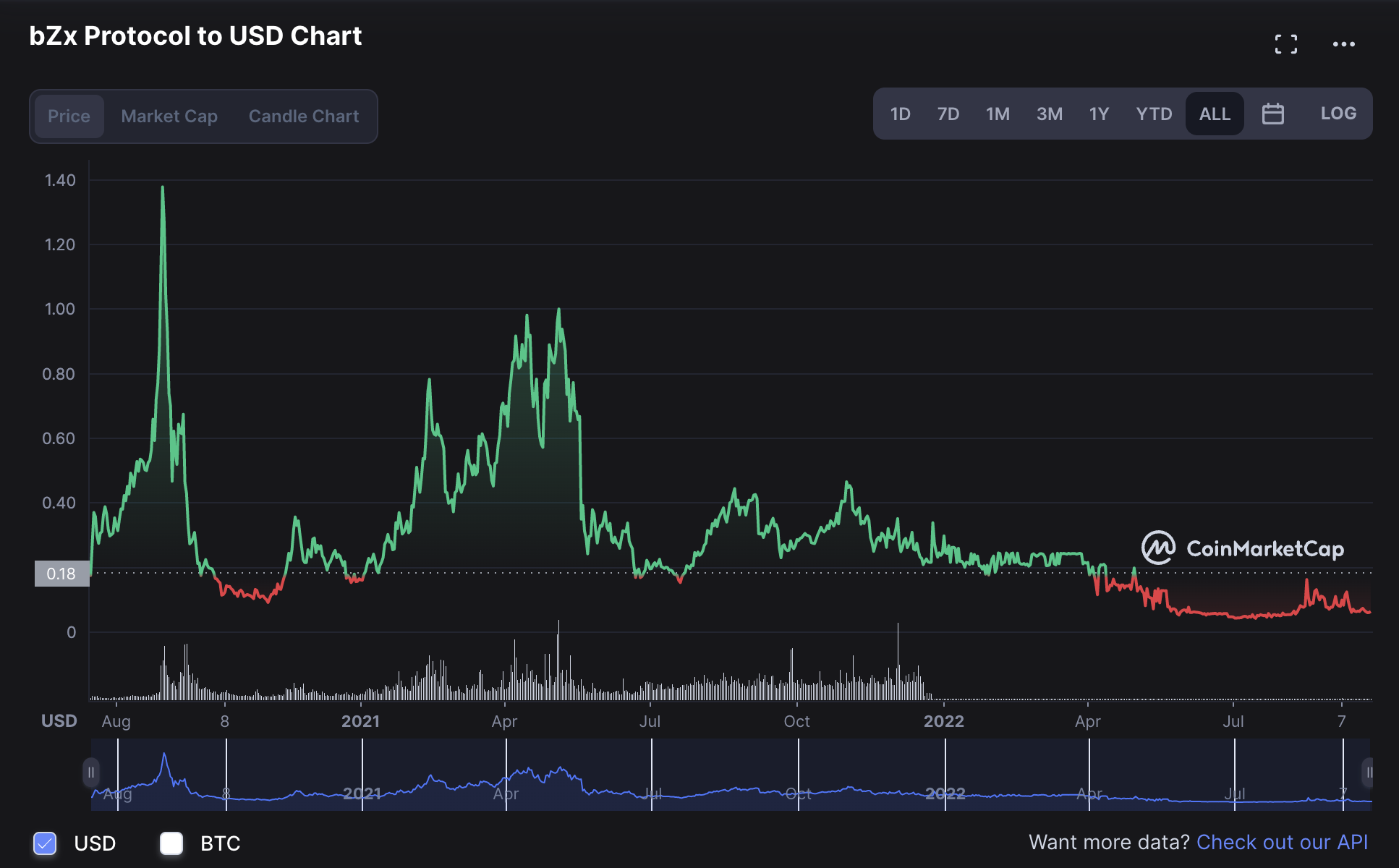
Task: Select the 3M time range
Action: (1049, 114)
